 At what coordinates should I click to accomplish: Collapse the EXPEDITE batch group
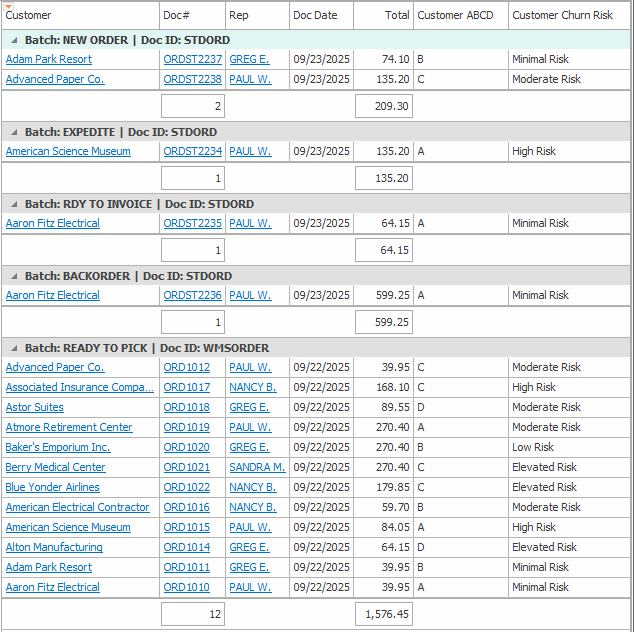tap(14, 132)
